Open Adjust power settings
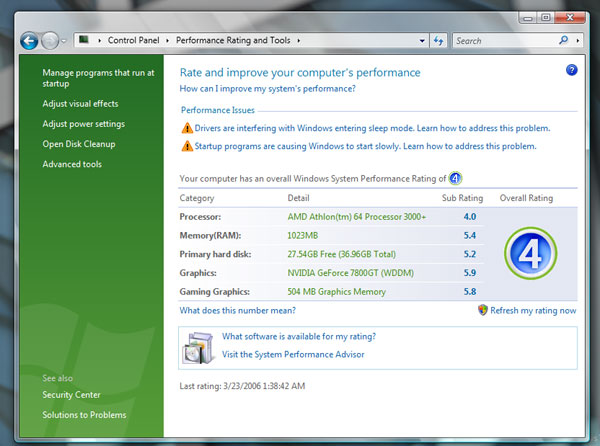Viewport: 600px width, 446px height. 83,124
